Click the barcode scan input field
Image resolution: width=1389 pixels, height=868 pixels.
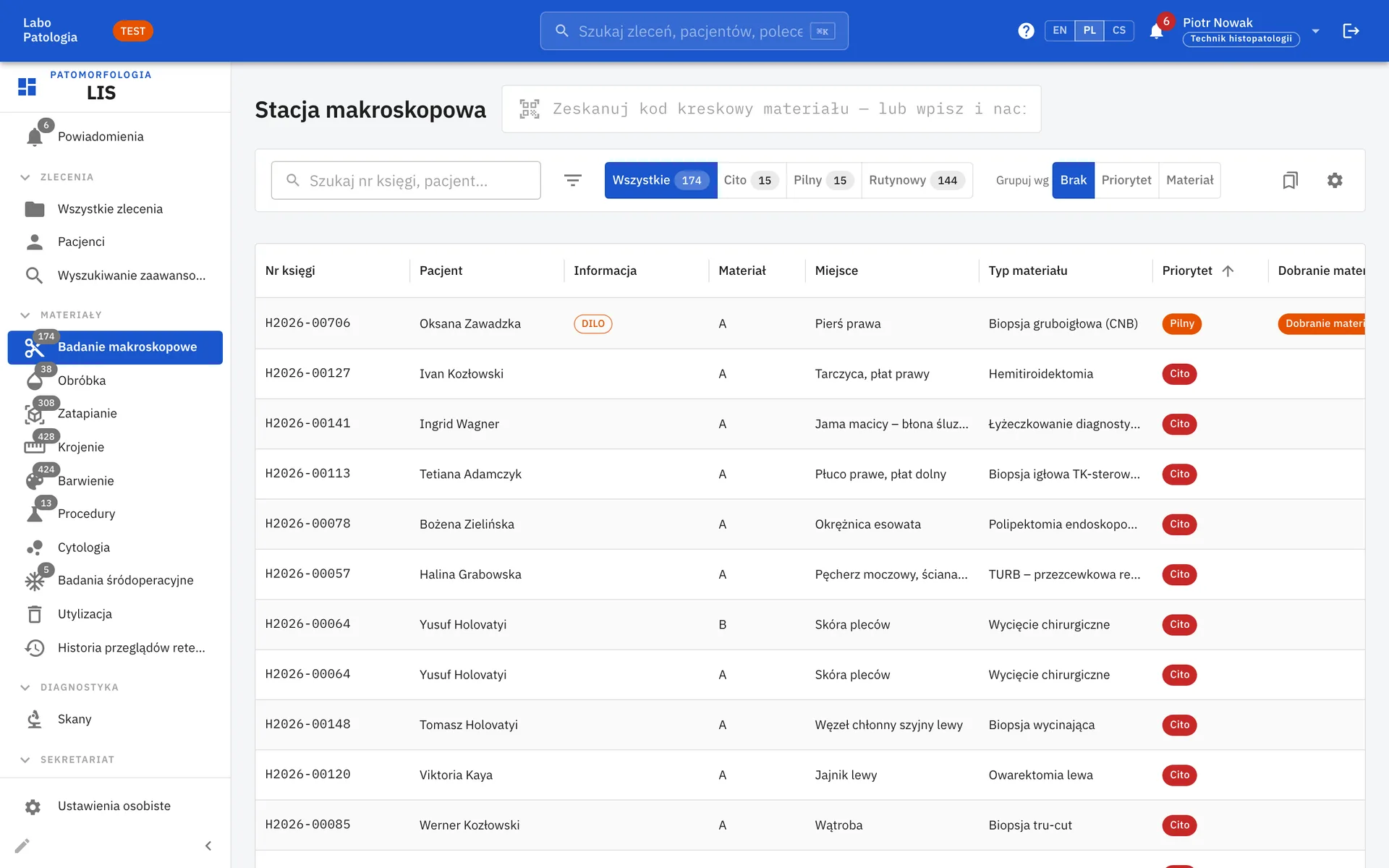(771, 109)
